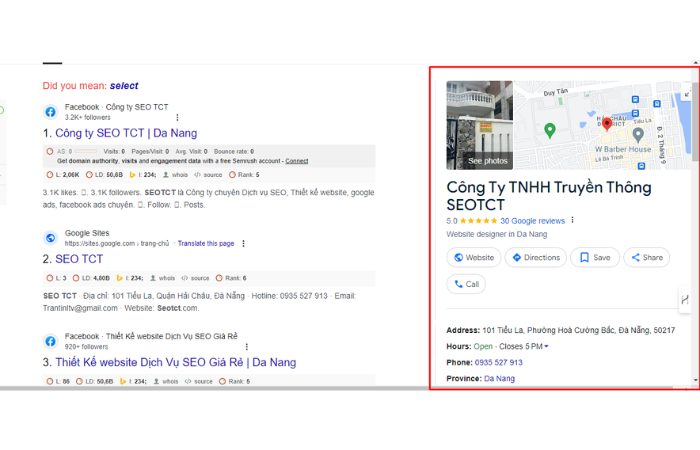
Task: Click the source code icon in result 1
Action: (197, 175)
